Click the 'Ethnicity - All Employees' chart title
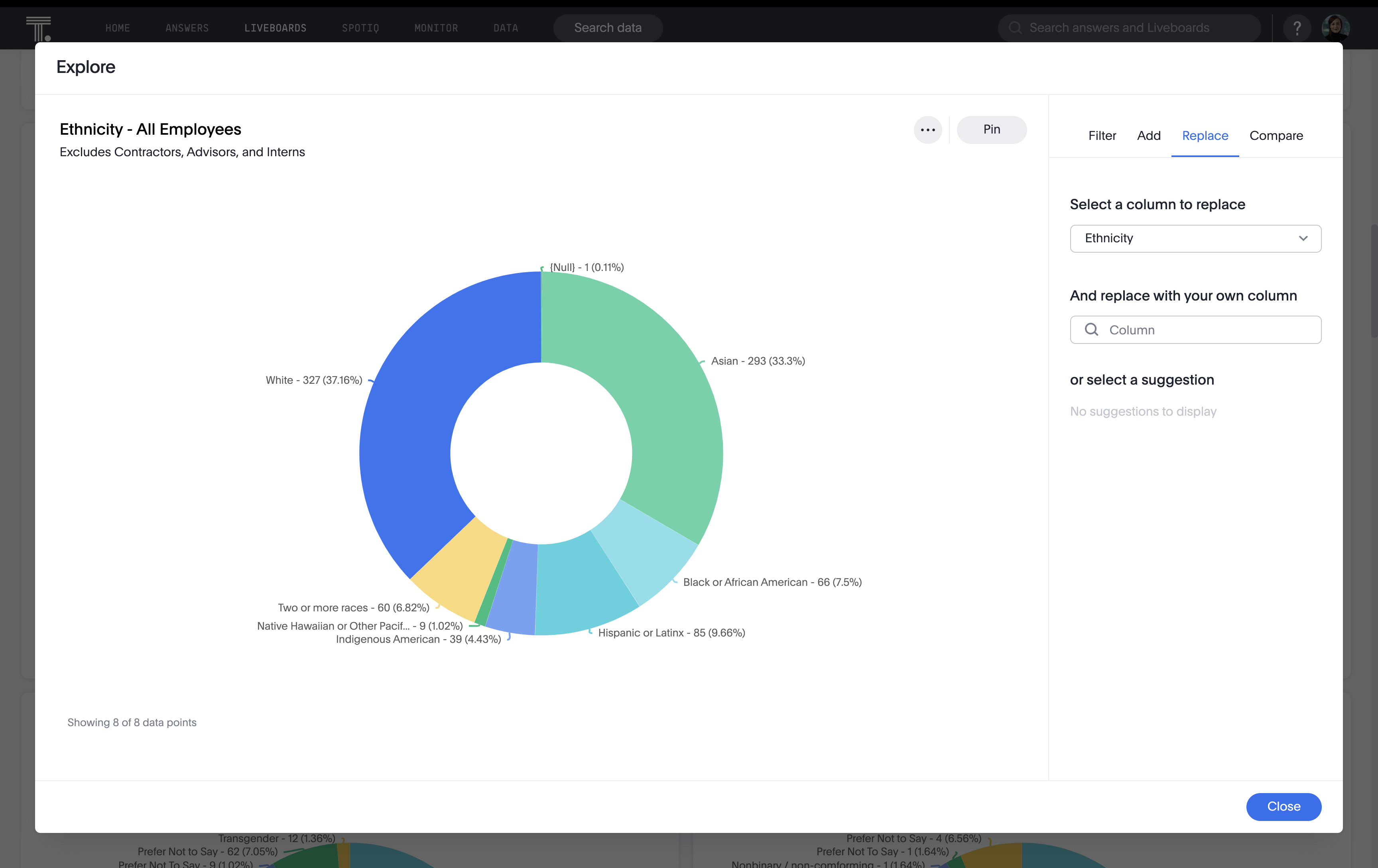 tap(150, 129)
